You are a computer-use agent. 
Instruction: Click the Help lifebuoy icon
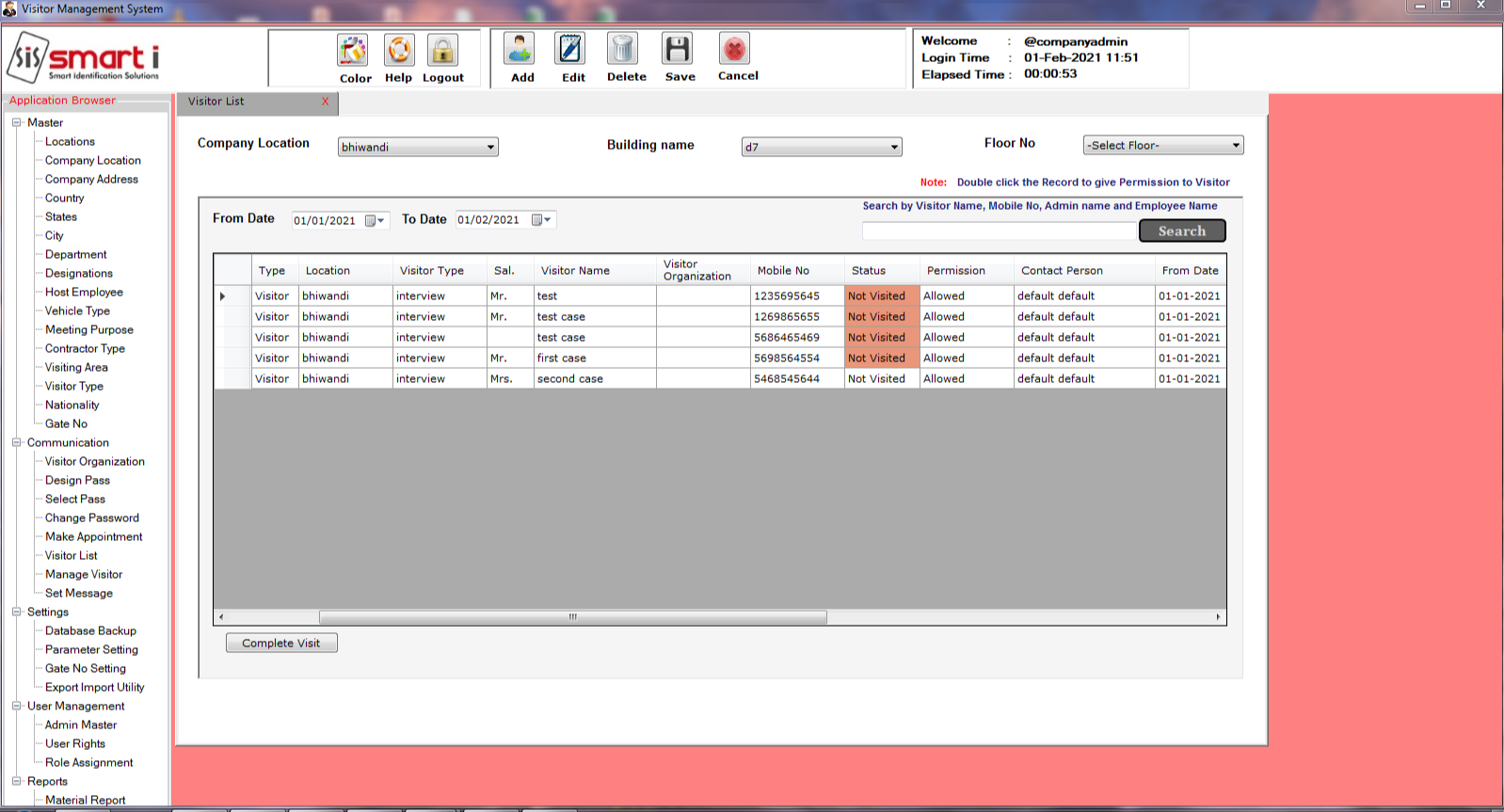click(x=399, y=51)
